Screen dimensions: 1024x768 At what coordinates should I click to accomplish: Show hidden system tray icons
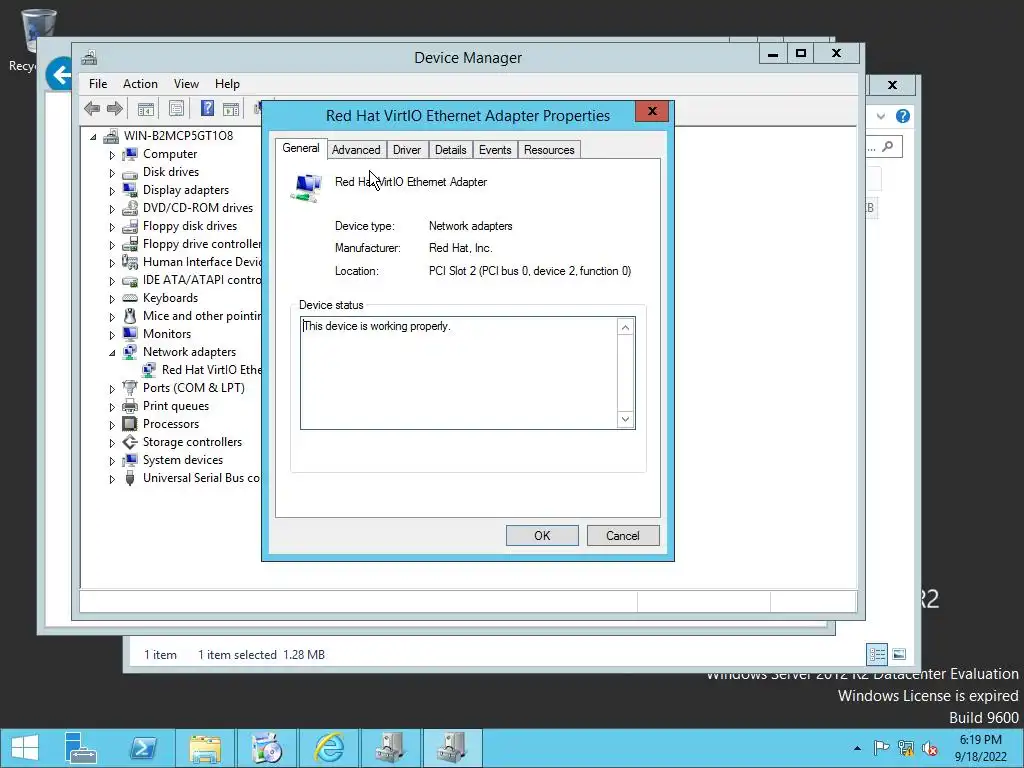click(857, 748)
